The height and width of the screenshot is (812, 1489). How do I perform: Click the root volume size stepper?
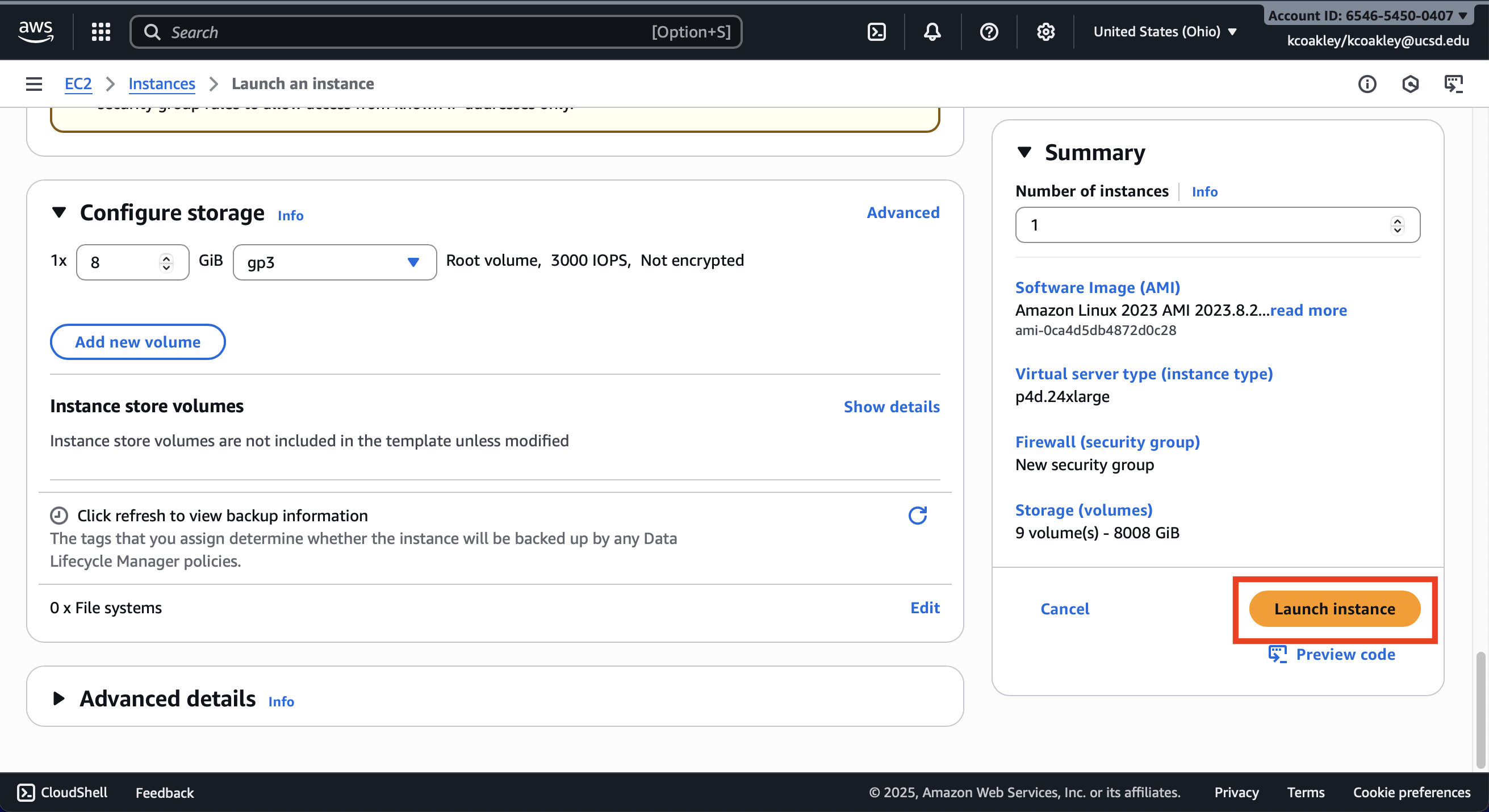pos(166,262)
